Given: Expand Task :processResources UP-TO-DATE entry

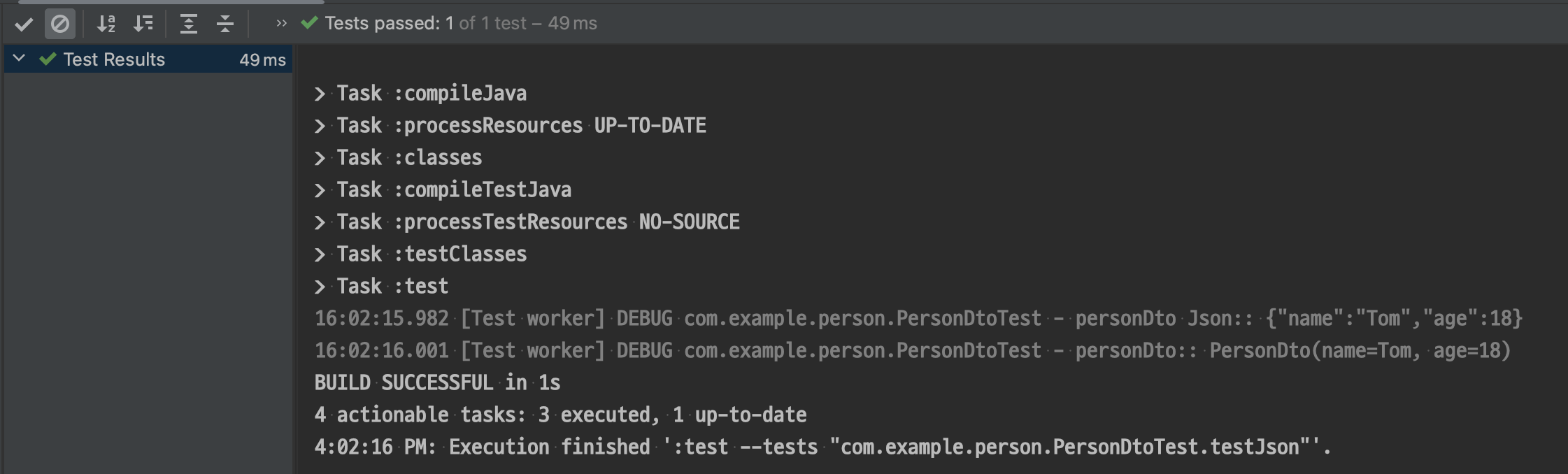Looking at the screenshot, I should (320, 126).
